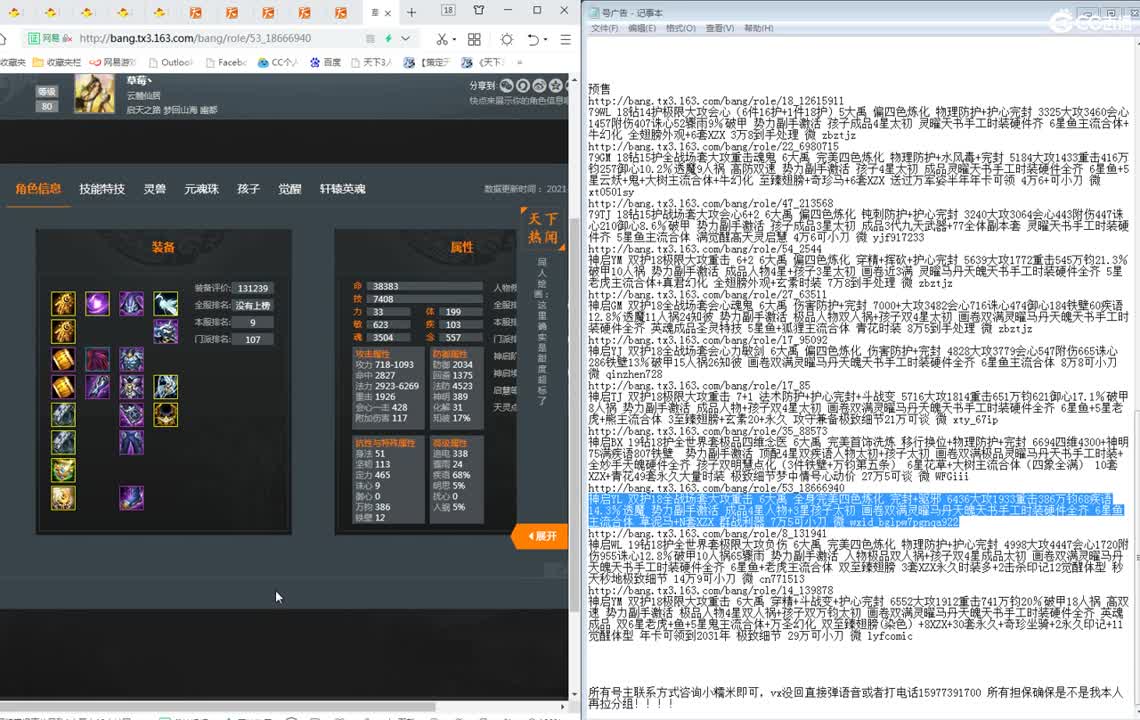
Task: Click the purple orb equipment icon
Action: (x=97, y=303)
